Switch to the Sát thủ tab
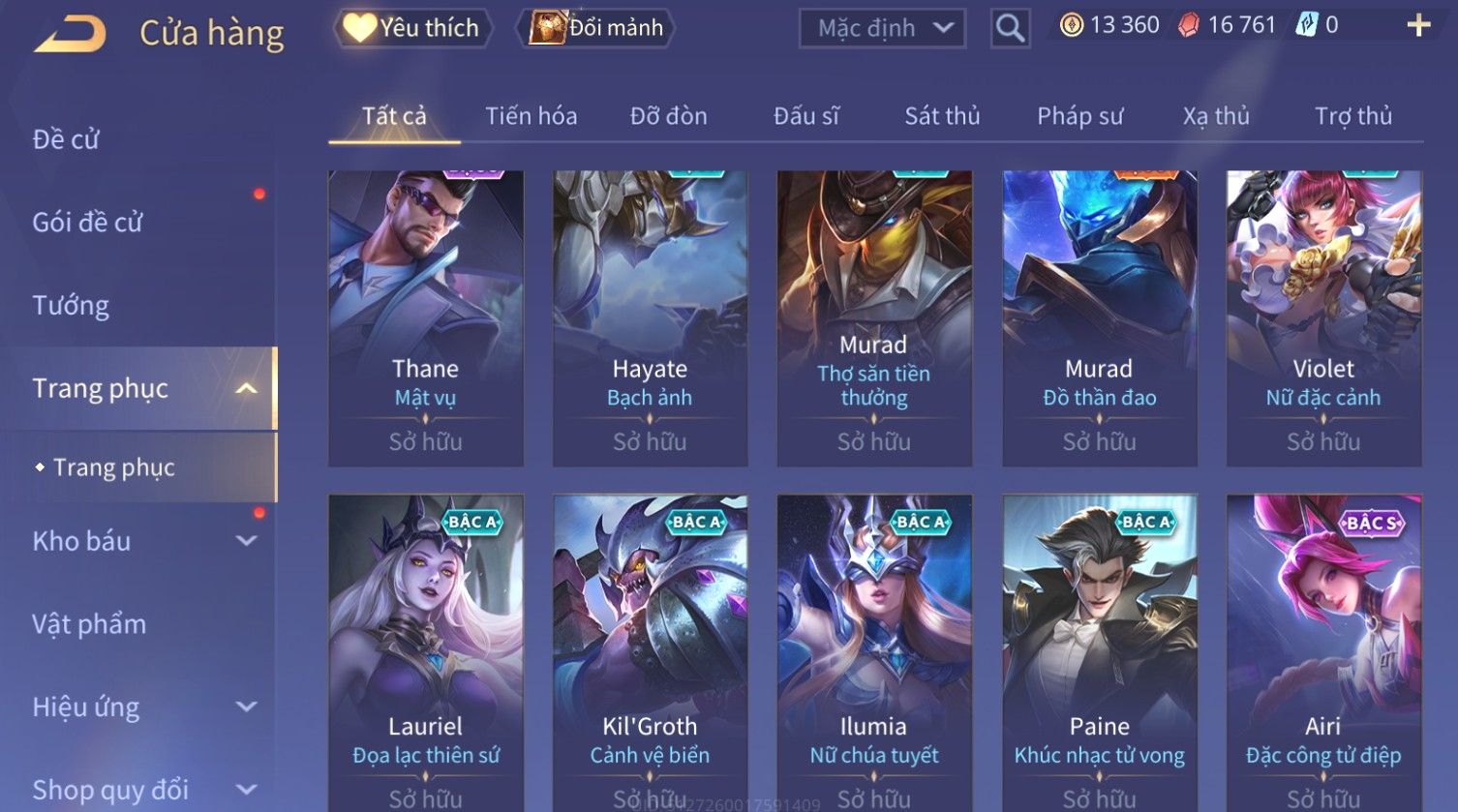The width and height of the screenshot is (1458, 812). click(942, 116)
